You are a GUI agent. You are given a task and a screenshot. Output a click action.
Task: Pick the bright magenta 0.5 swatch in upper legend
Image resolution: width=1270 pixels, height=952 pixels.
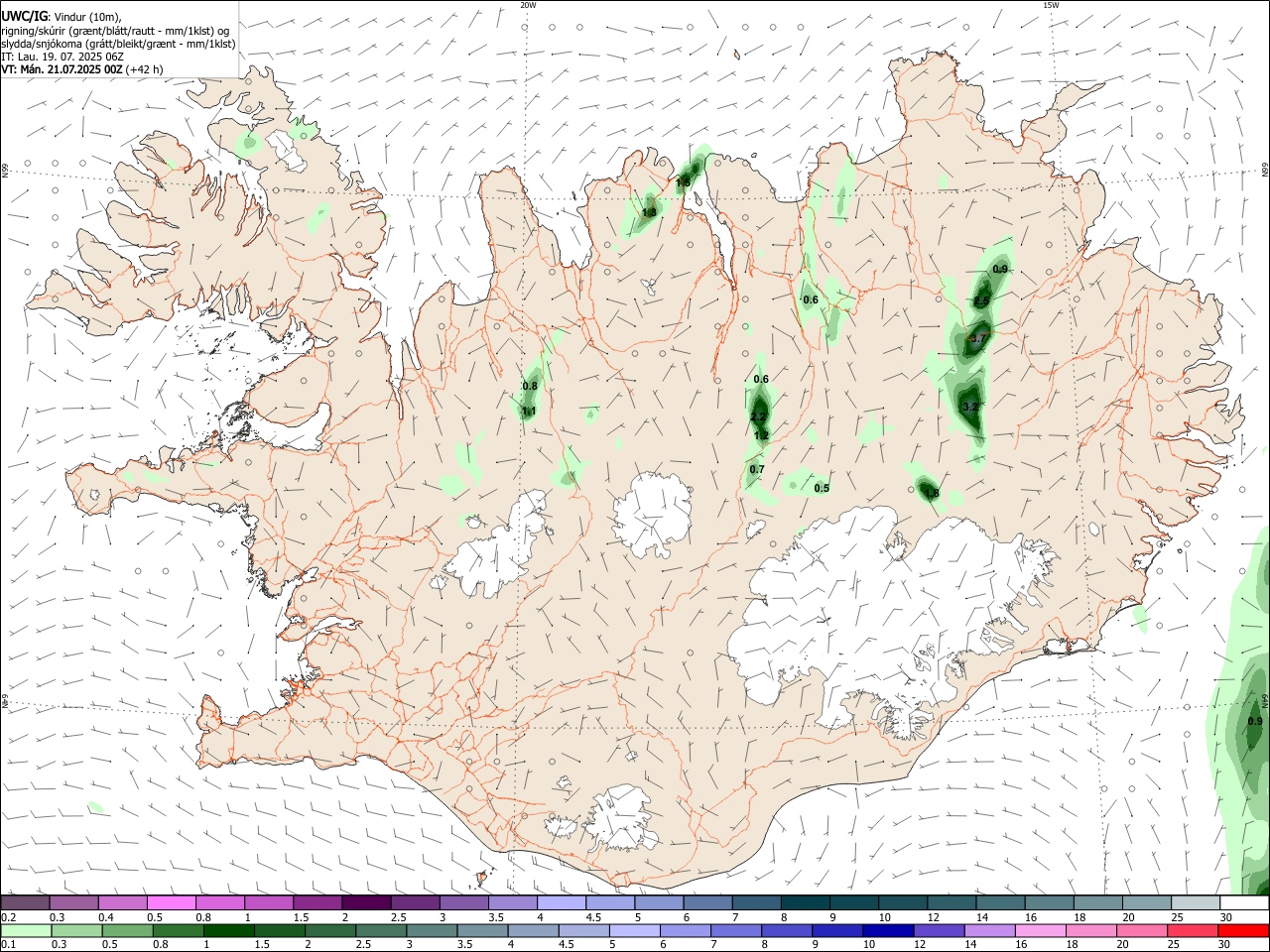[171, 903]
